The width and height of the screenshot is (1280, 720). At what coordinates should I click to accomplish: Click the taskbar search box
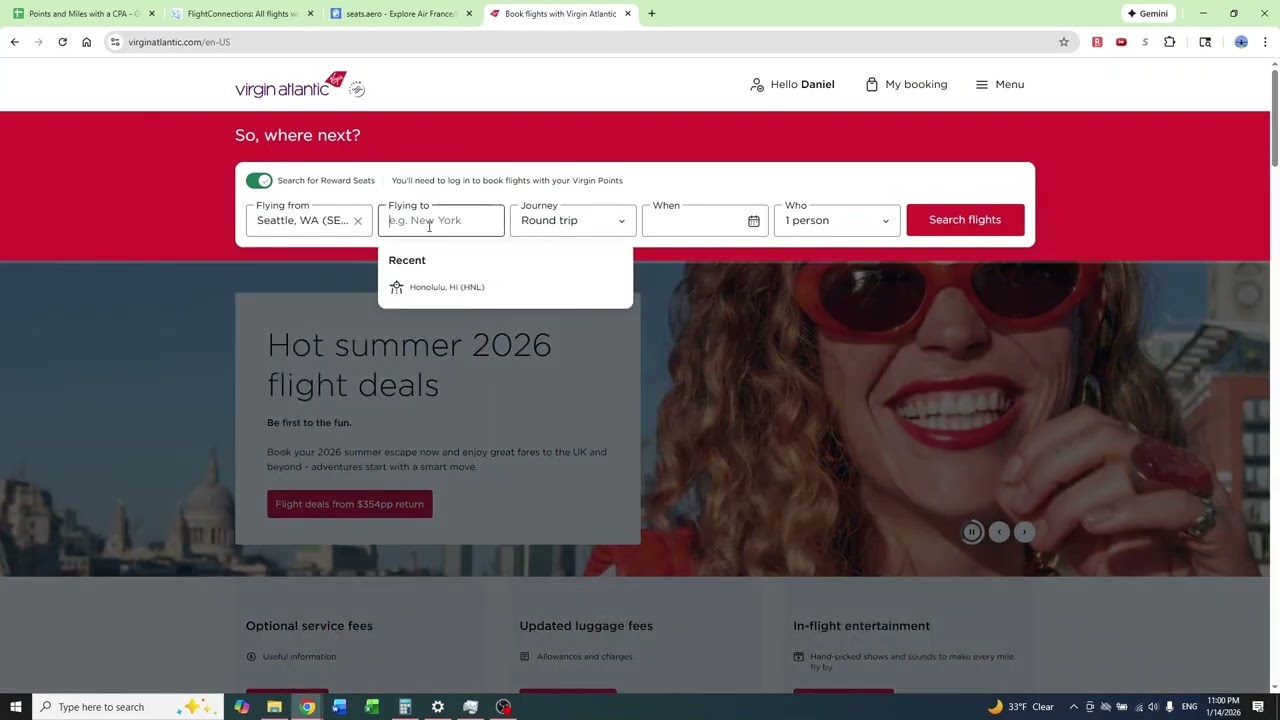(128, 707)
